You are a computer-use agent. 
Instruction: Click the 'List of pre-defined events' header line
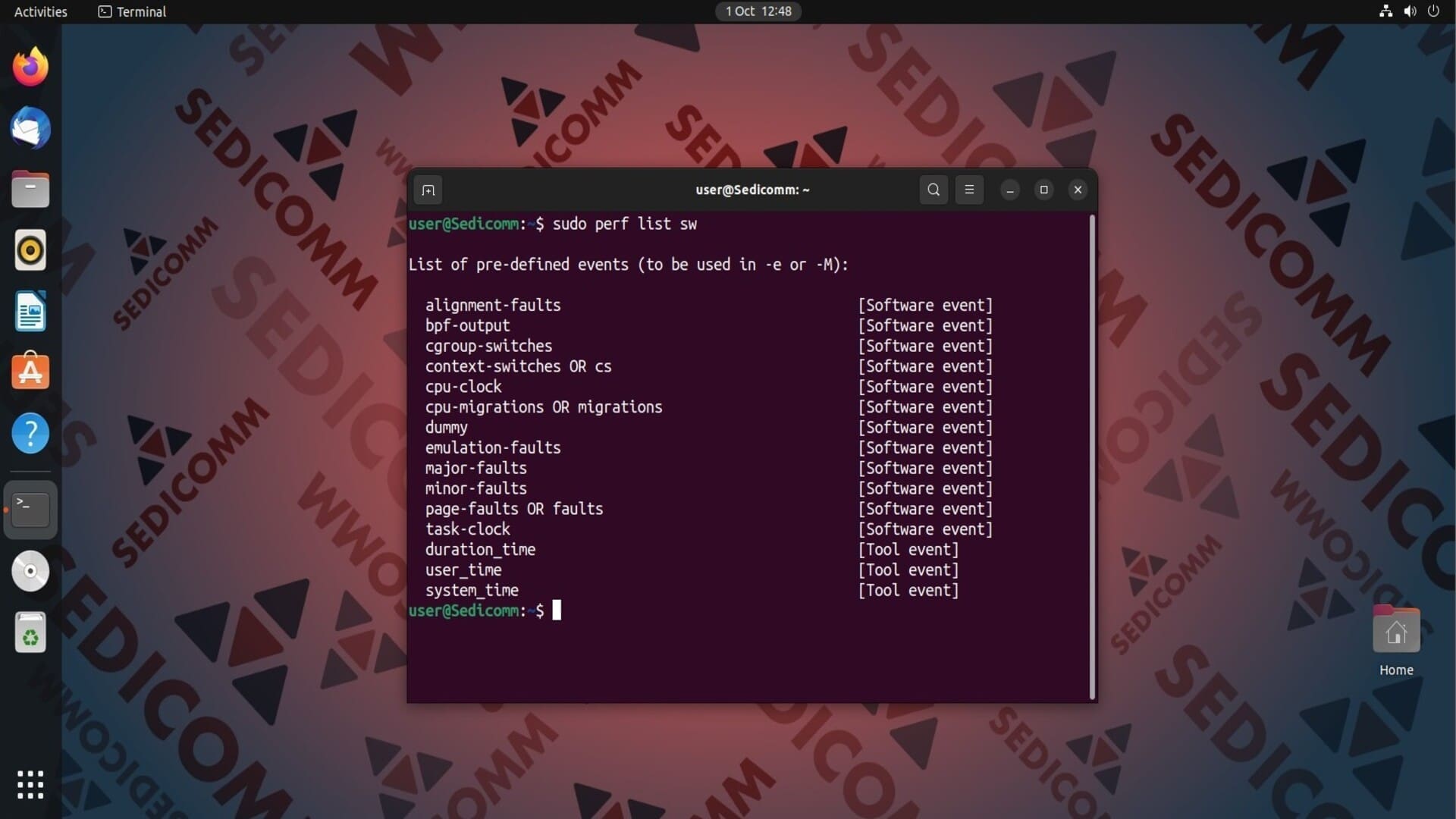pos(629,265)
